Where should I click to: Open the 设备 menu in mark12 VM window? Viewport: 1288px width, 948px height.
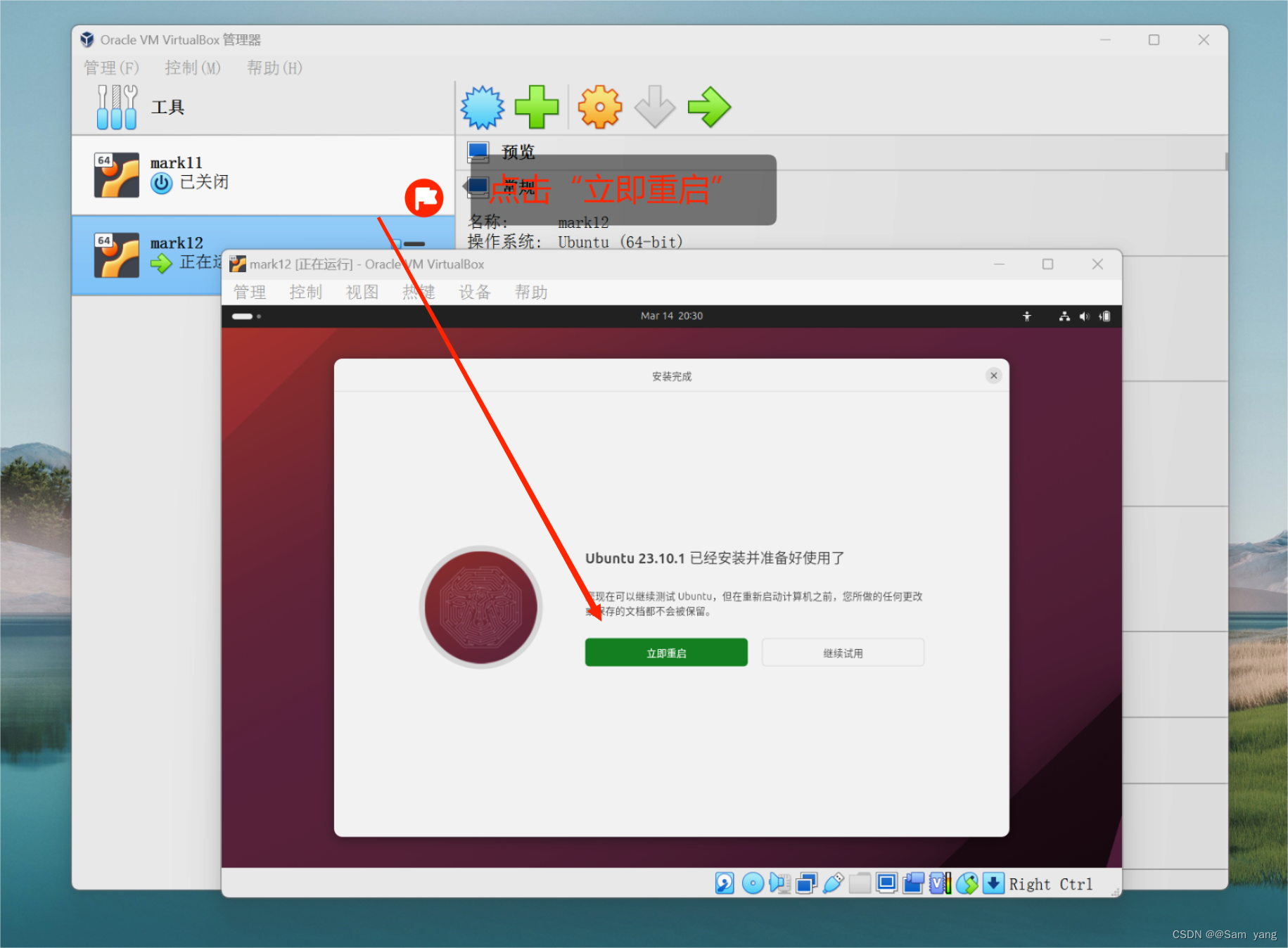(475, 292)
